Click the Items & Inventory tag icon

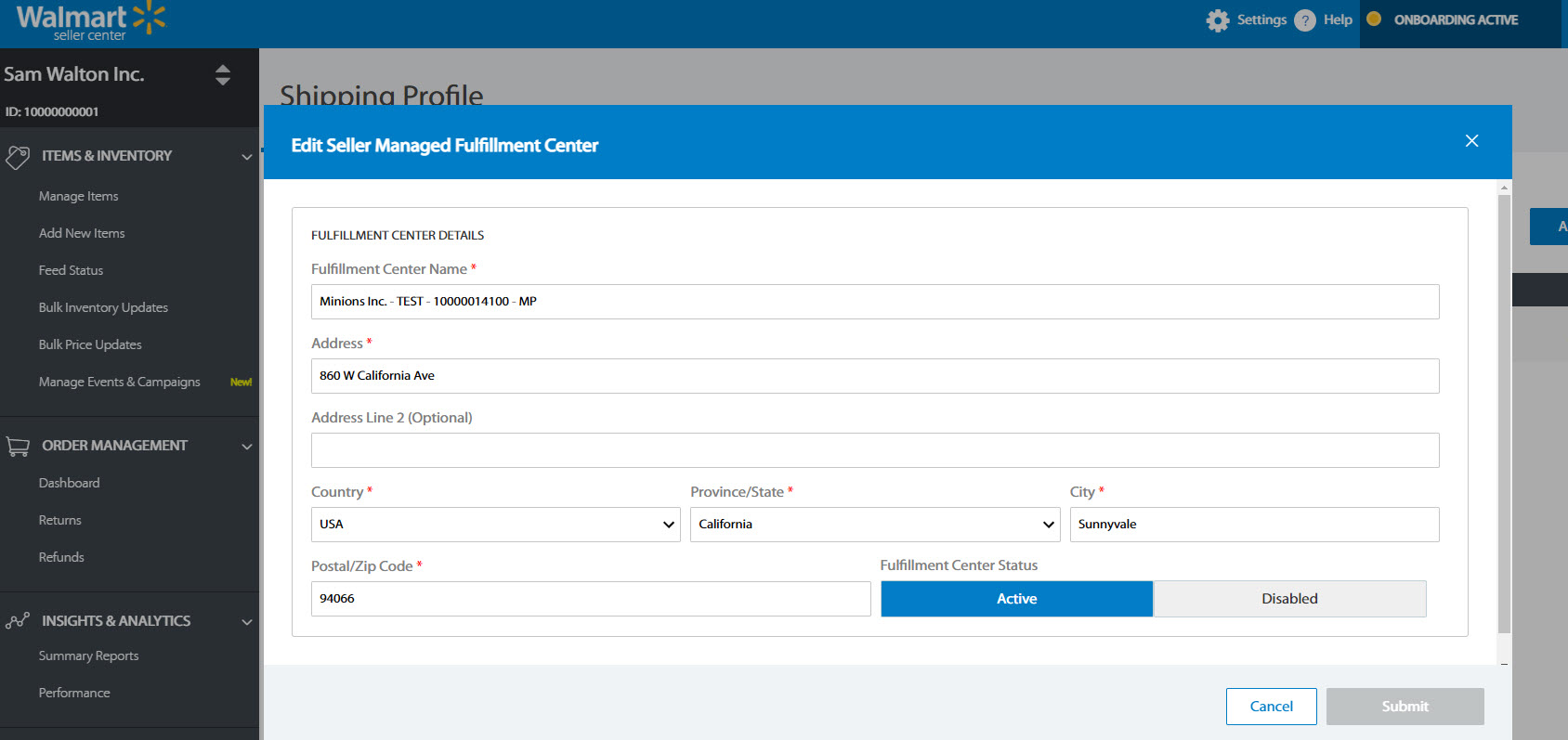pos(18,156)
